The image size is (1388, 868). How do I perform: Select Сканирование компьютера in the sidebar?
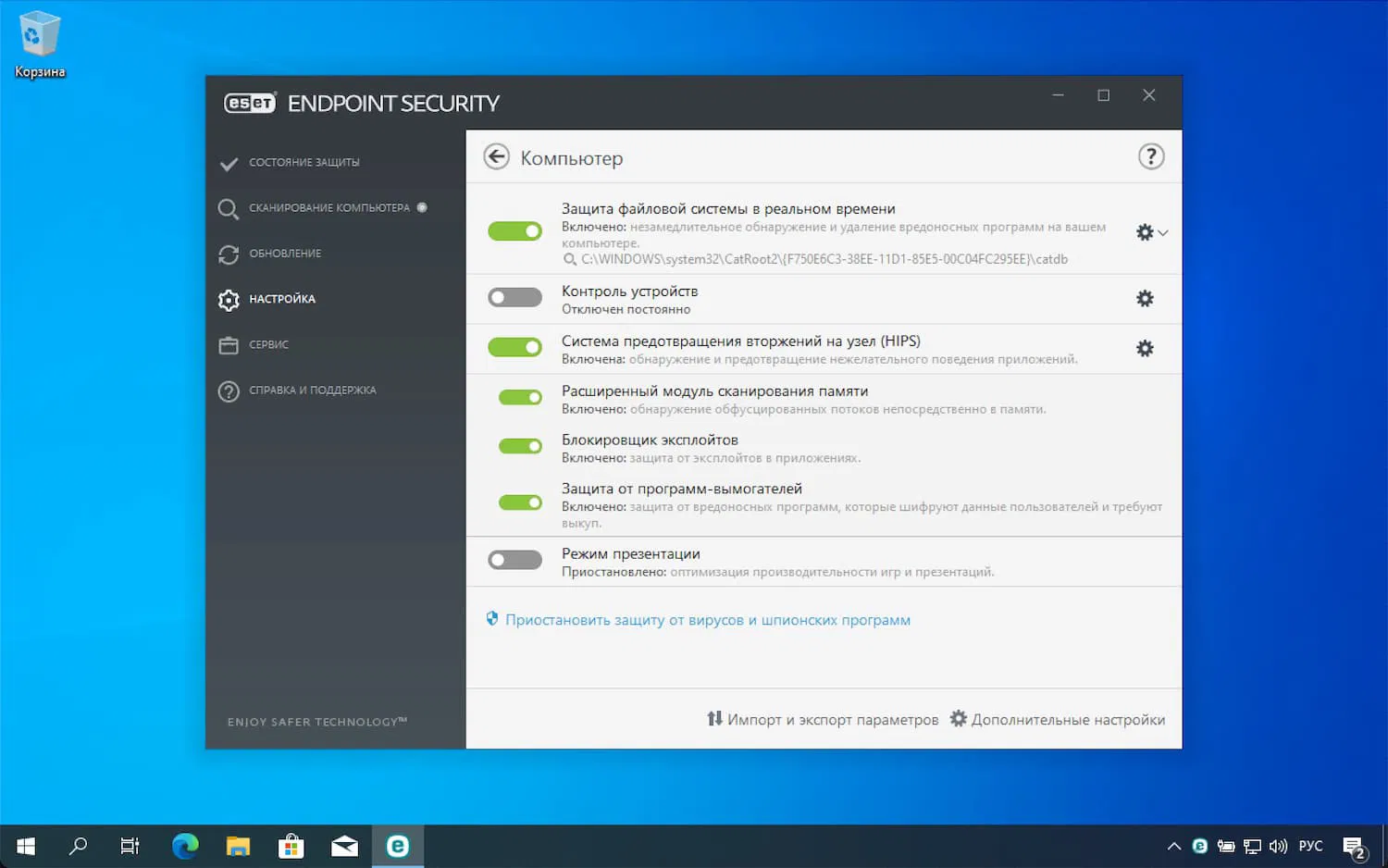click(x=328, y=207)
